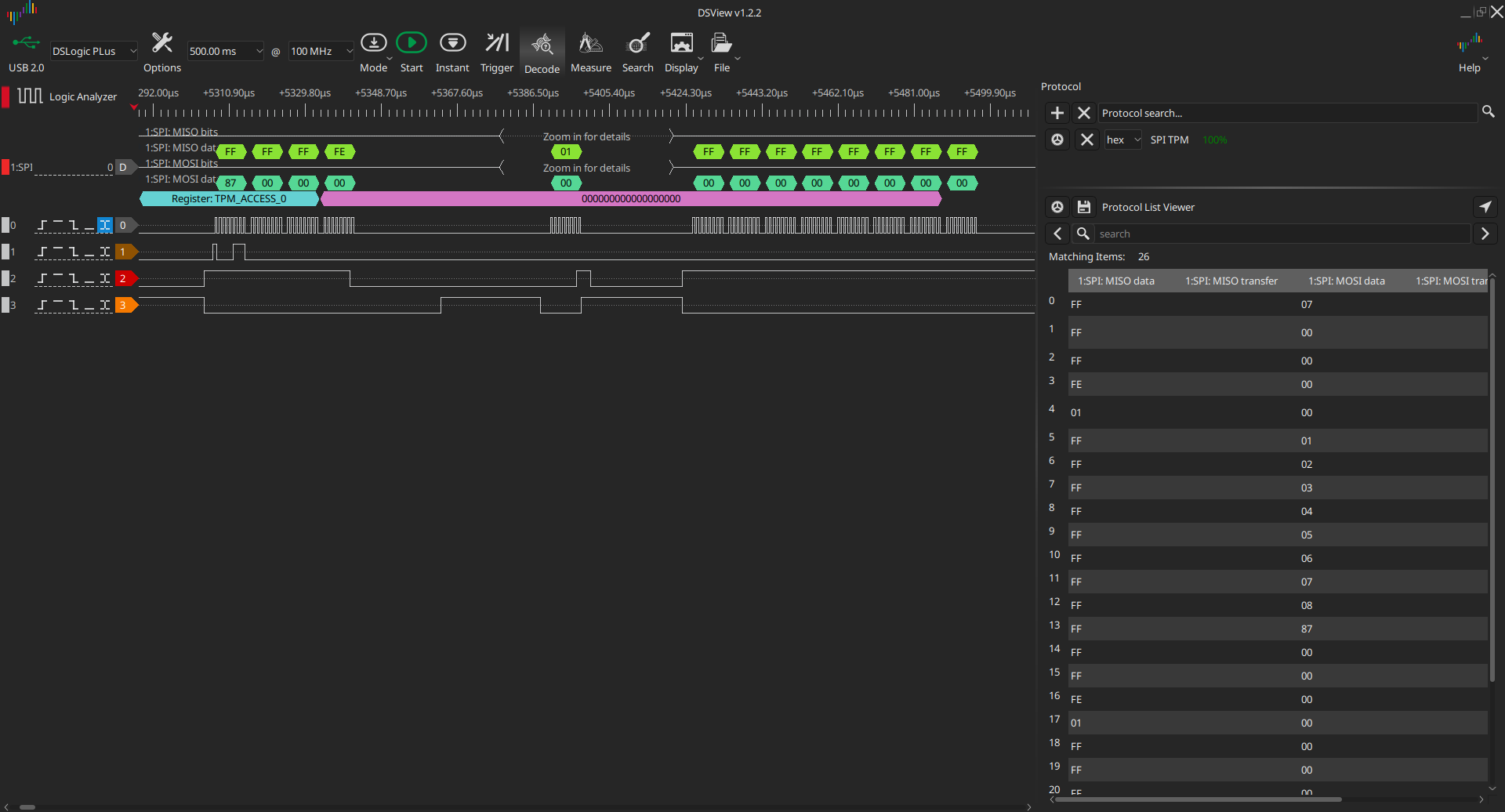Open the 100 MHz sample rate dropdown
The image size is (1505, 812).
point(321,52)
